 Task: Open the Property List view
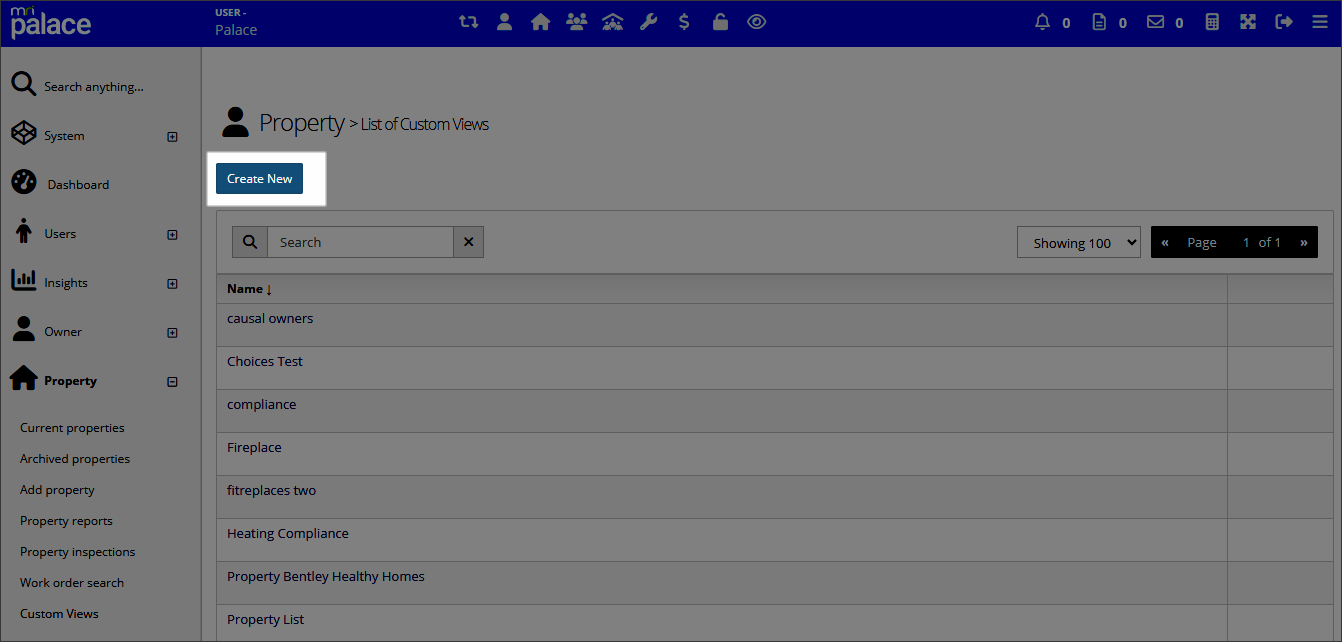[266, 620]
